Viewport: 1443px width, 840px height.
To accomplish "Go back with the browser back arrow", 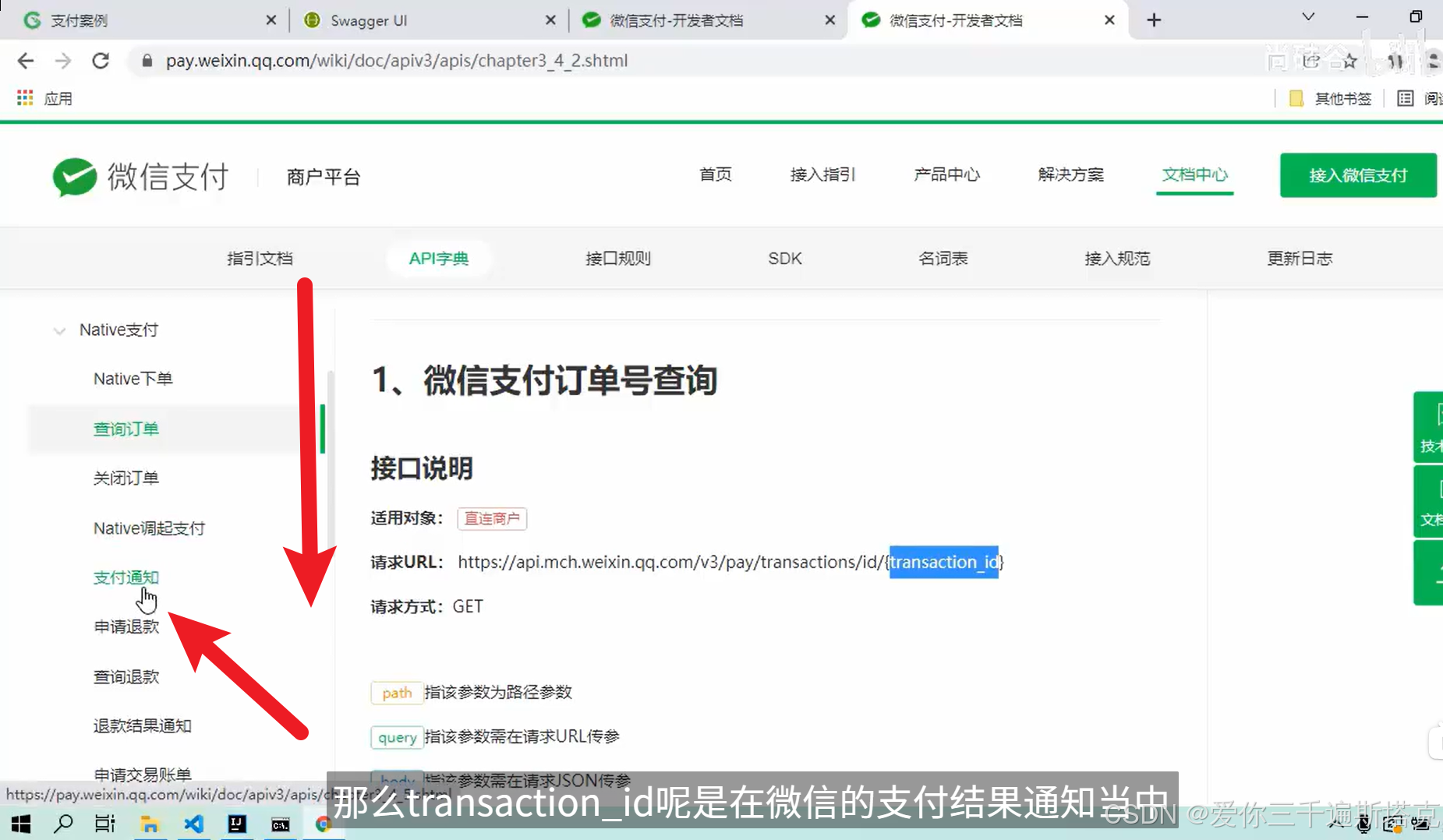I will [26, 61].
